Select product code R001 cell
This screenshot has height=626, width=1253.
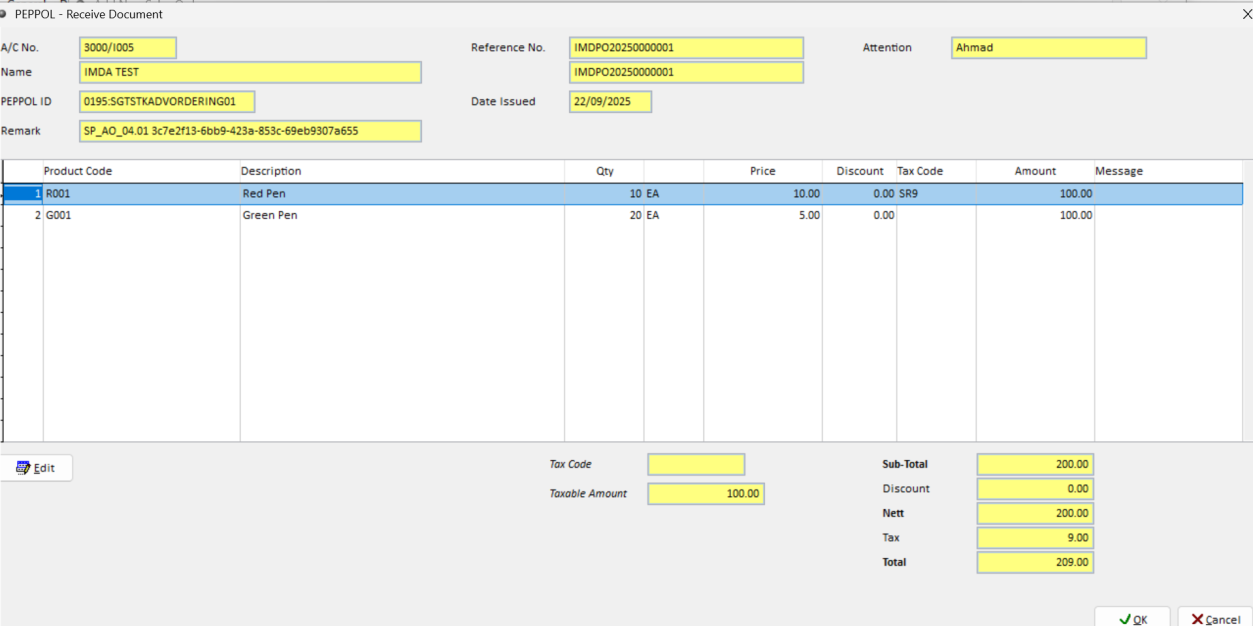(x=141, y=194)
